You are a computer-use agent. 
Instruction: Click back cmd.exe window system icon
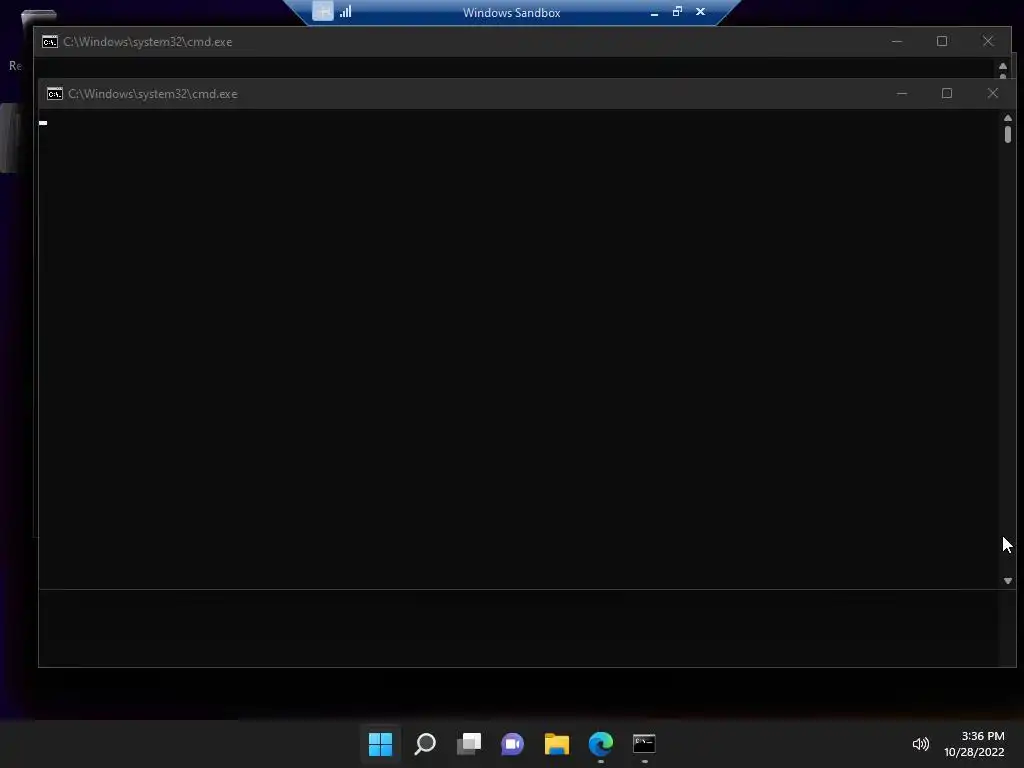coord(50,42)
